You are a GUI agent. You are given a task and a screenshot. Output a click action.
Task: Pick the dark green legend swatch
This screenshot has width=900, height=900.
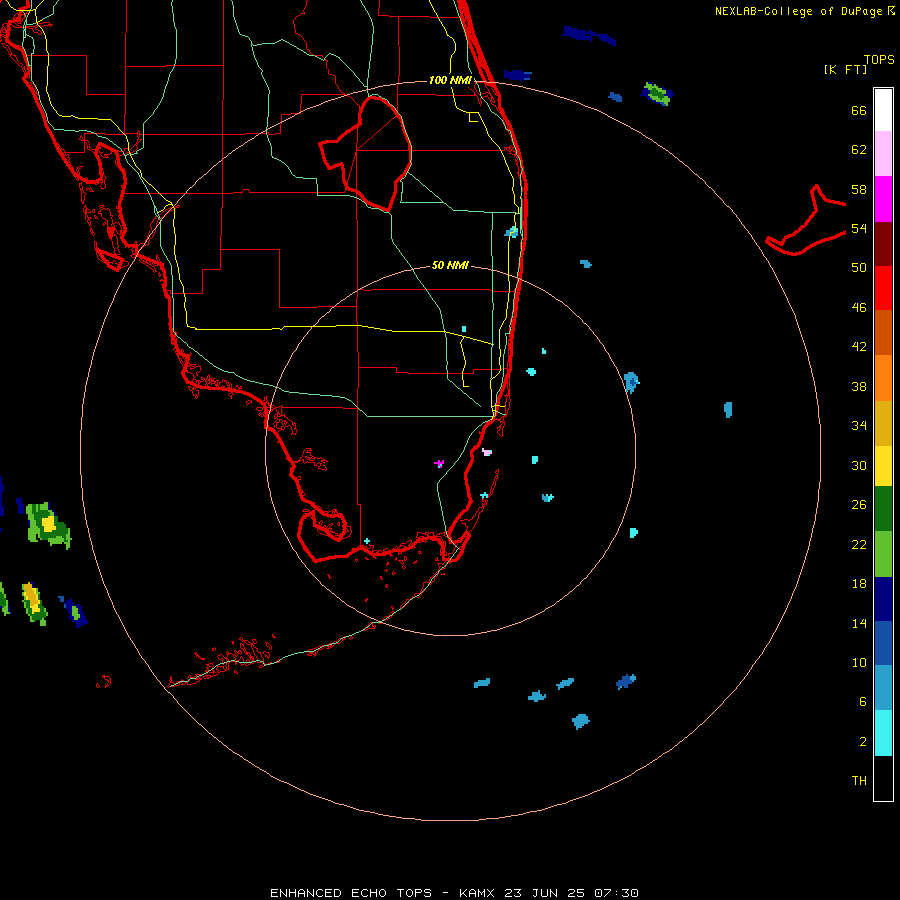coord(883,509)
